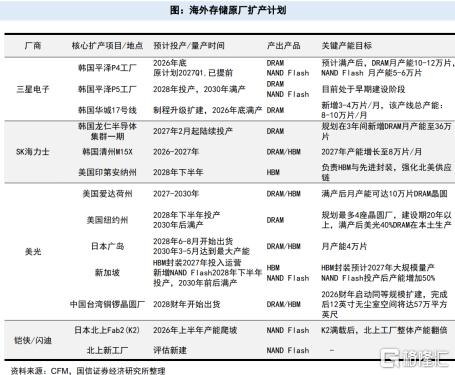Click the 中国台湾铜锣晶圆厂 cell
This screenshot has width=455, height=375.
[x=107, y=304]
